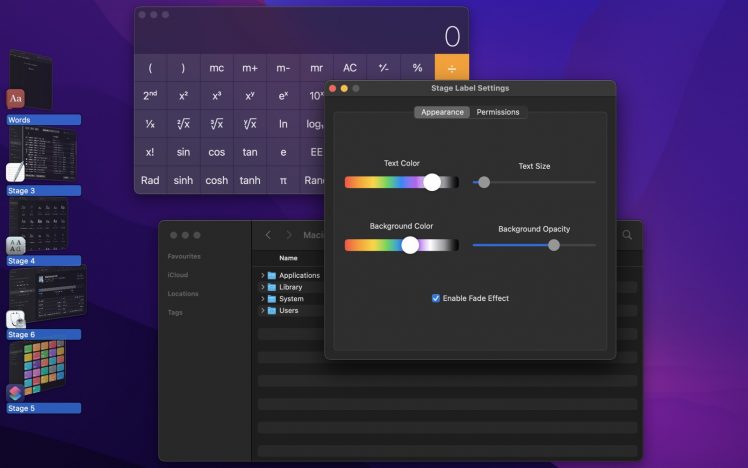Click the Dictionary app icon above Words label

tap(15, 99)
